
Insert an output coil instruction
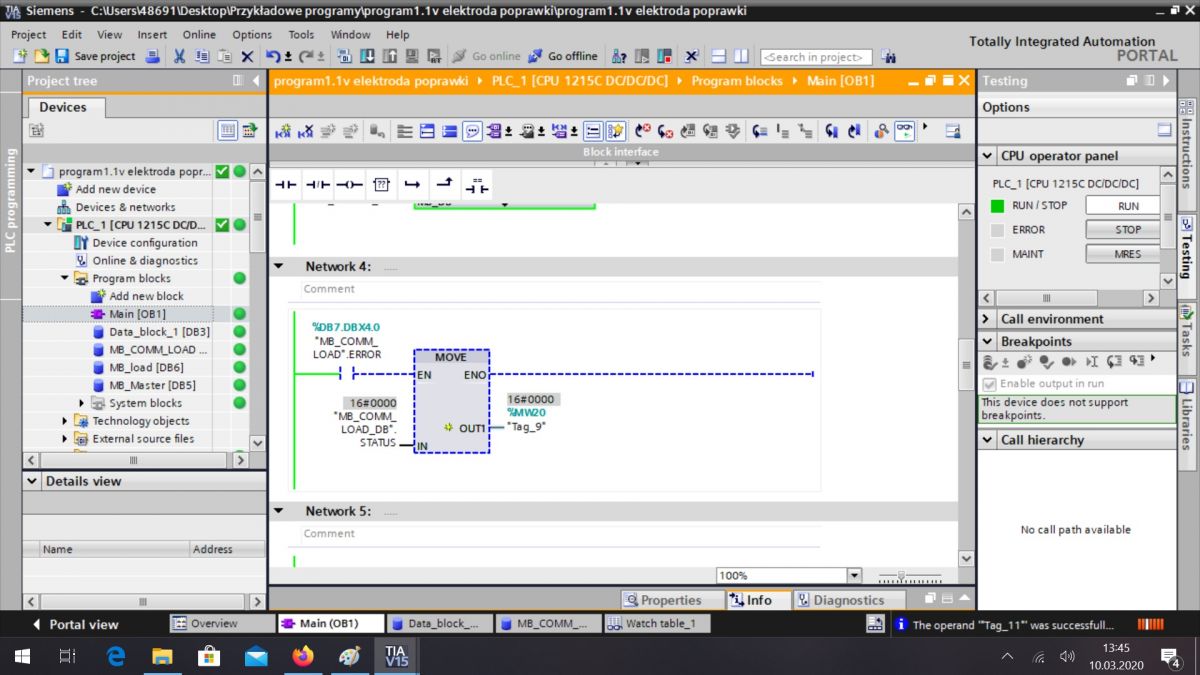tap(349, 185)
